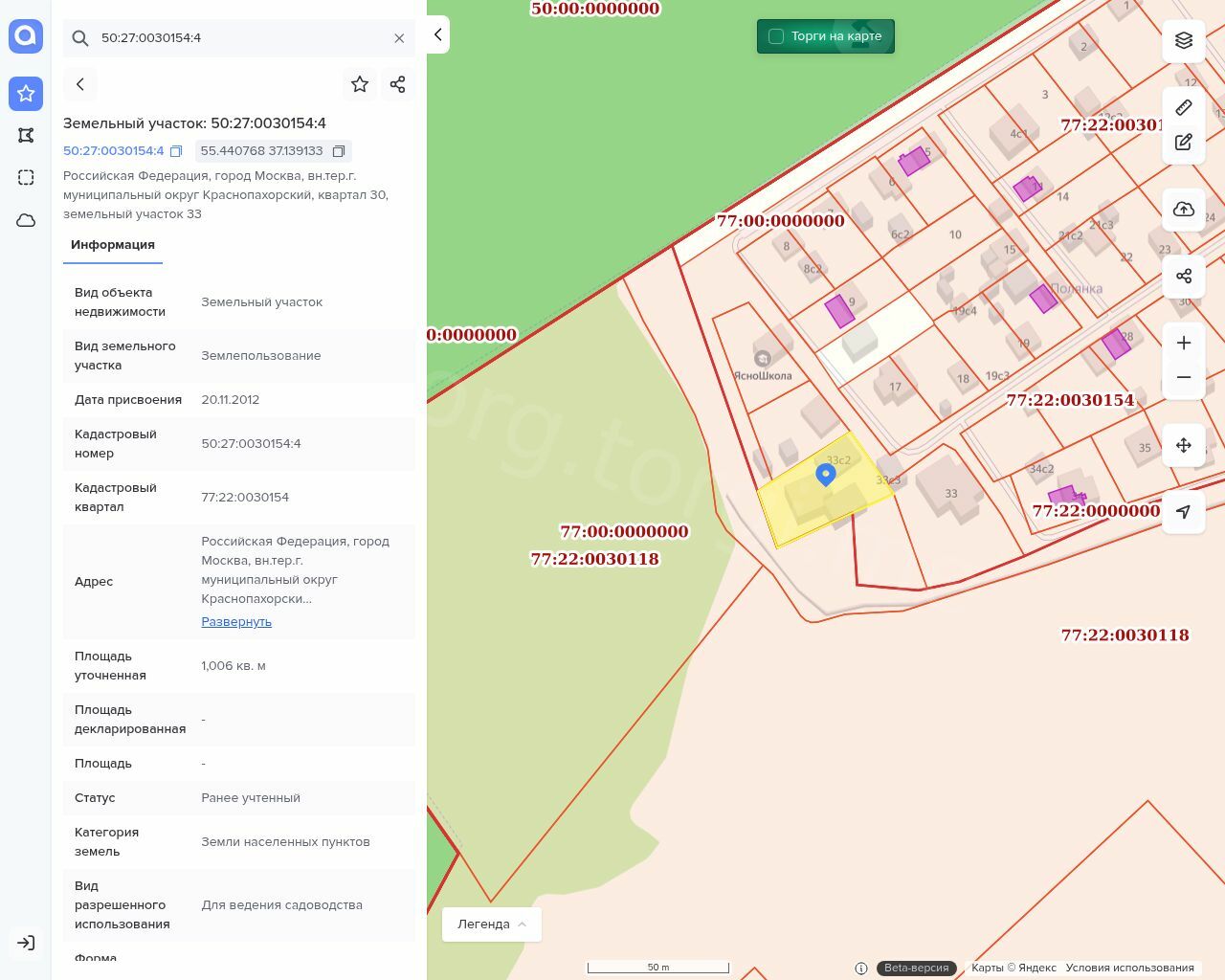1225x980 pixels.
Task: Zoom in the map with plus
Action: [1184, 343]
